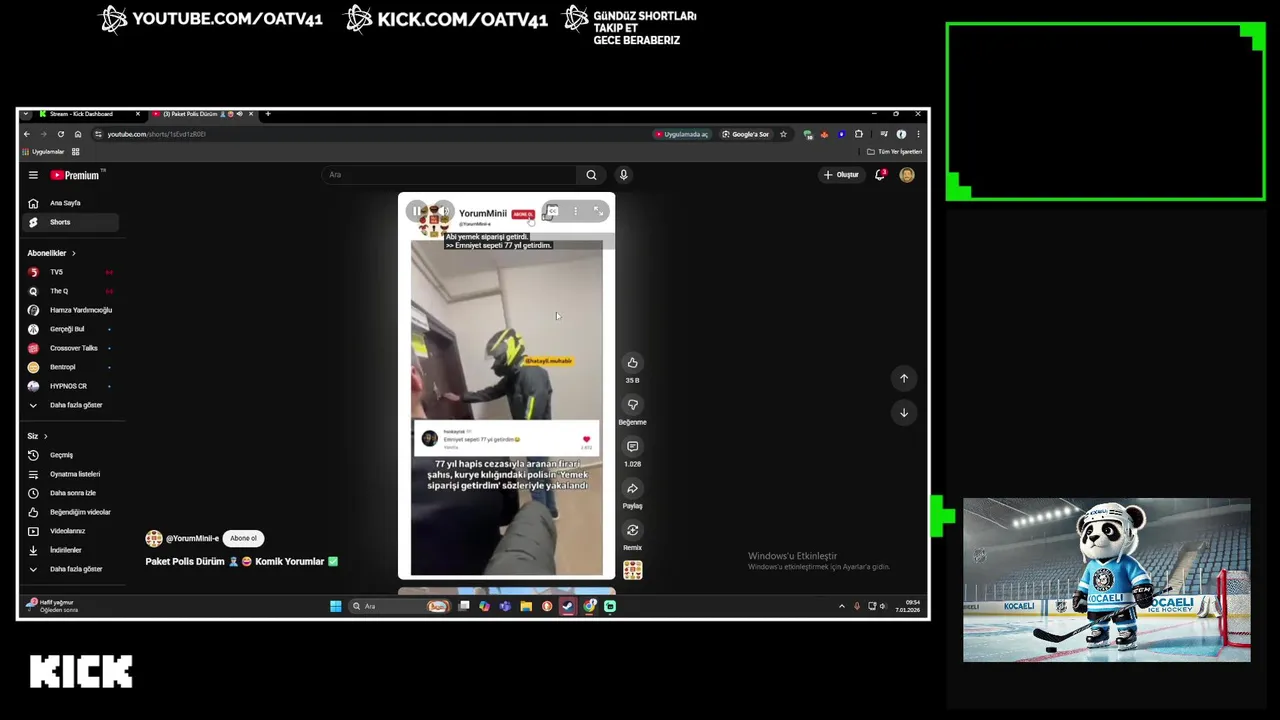Open the sound thumbnail below Remix
The image size is (1280, 720).
click(x=632, y=570)
